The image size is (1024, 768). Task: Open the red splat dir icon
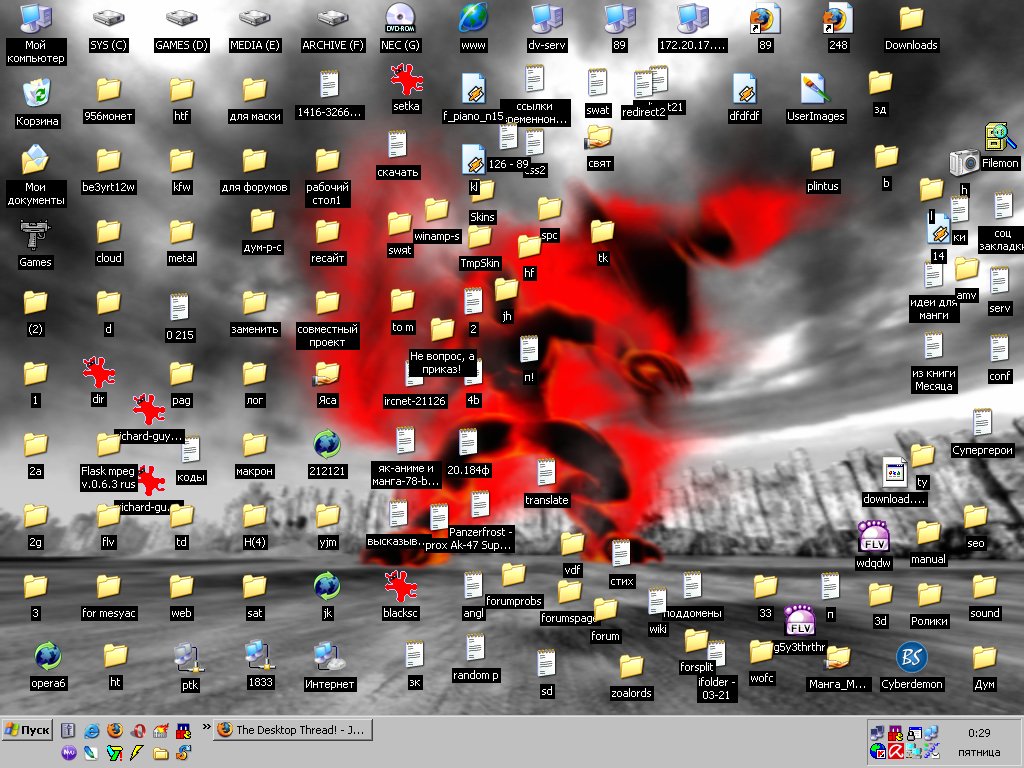(98, 382)
